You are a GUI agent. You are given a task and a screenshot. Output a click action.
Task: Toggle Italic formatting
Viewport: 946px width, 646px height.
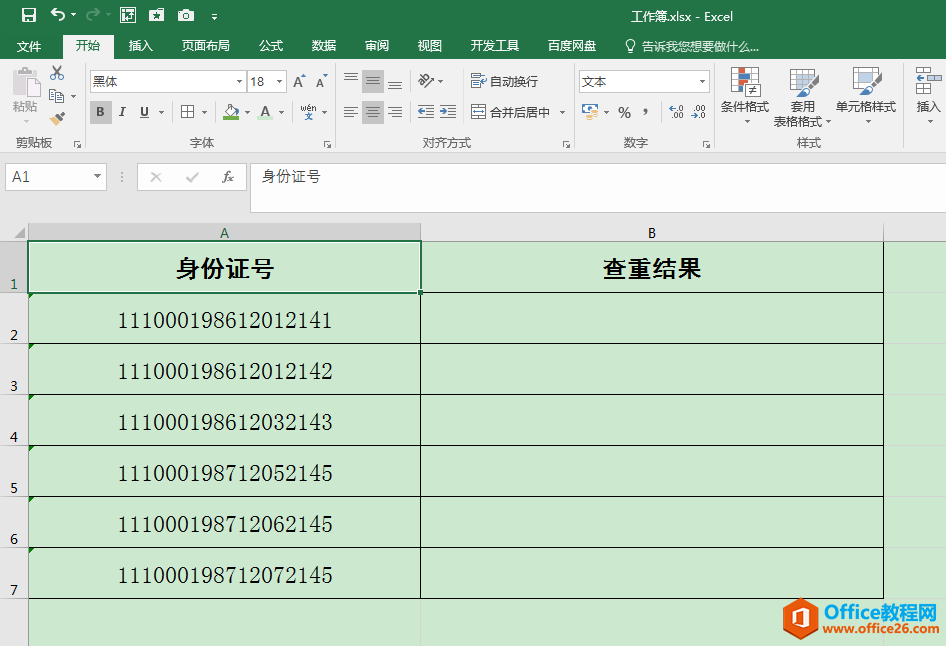pyautogui.click(x=122, y=112)
